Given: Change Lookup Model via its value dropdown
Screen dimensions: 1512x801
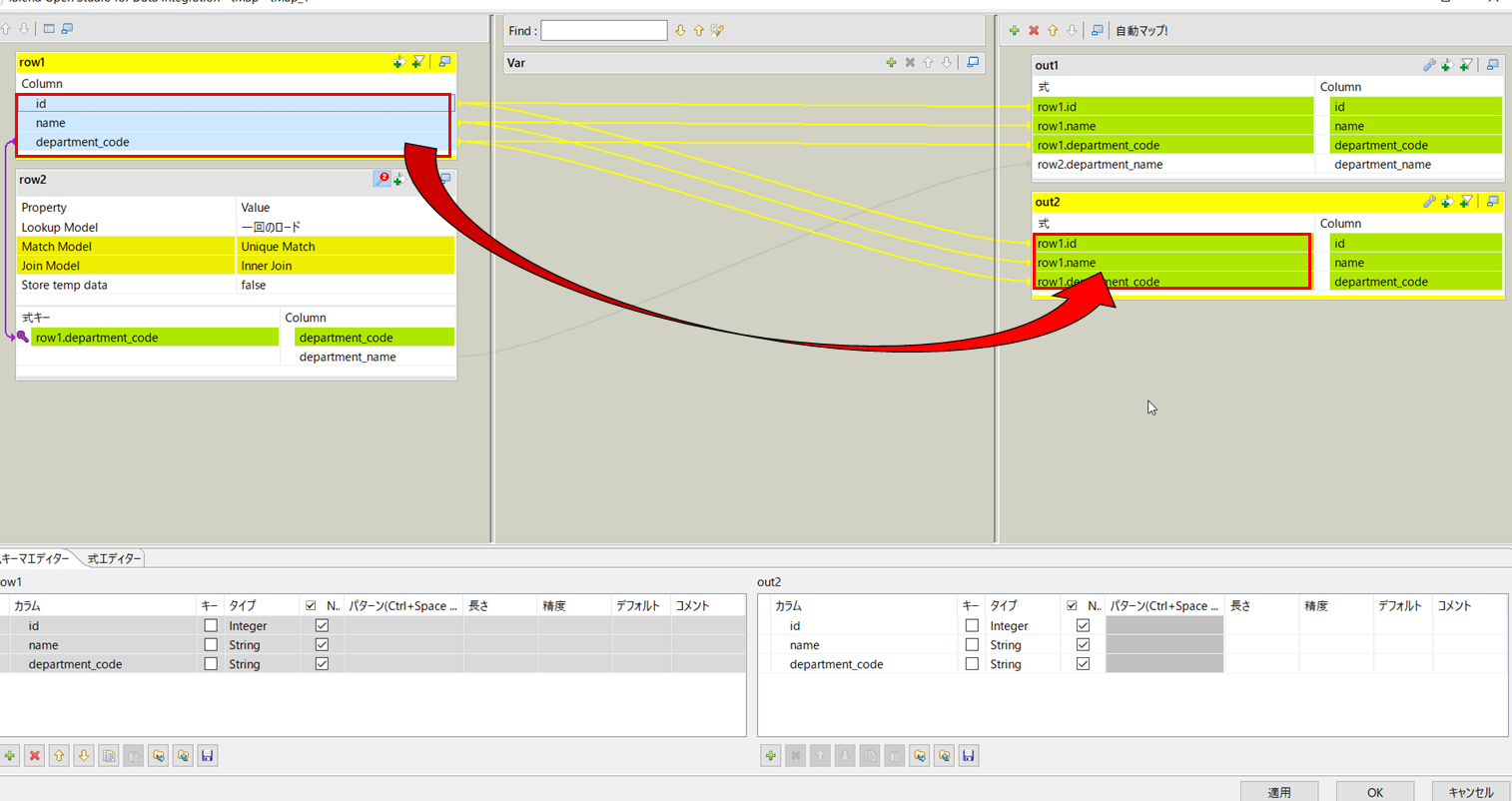Looking at the screenshot, I should pos(345,227).
